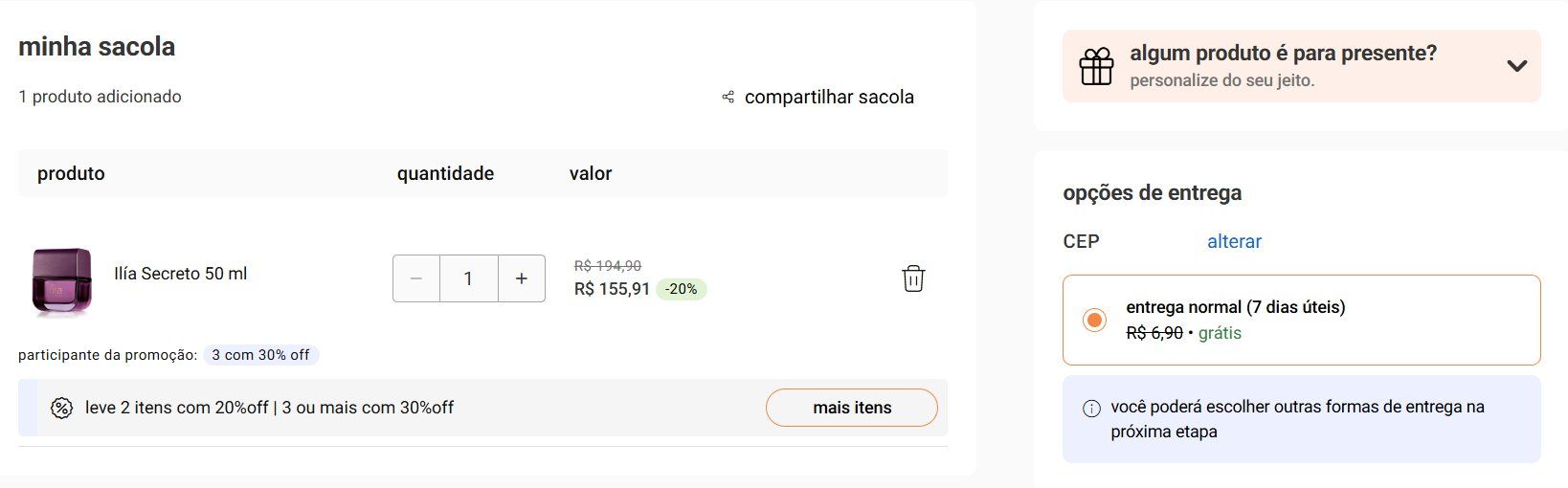The width and height of the screenshot is (1568, 488).
Task: Select the entrega normal radio button
Action: tap(1094, 320)
